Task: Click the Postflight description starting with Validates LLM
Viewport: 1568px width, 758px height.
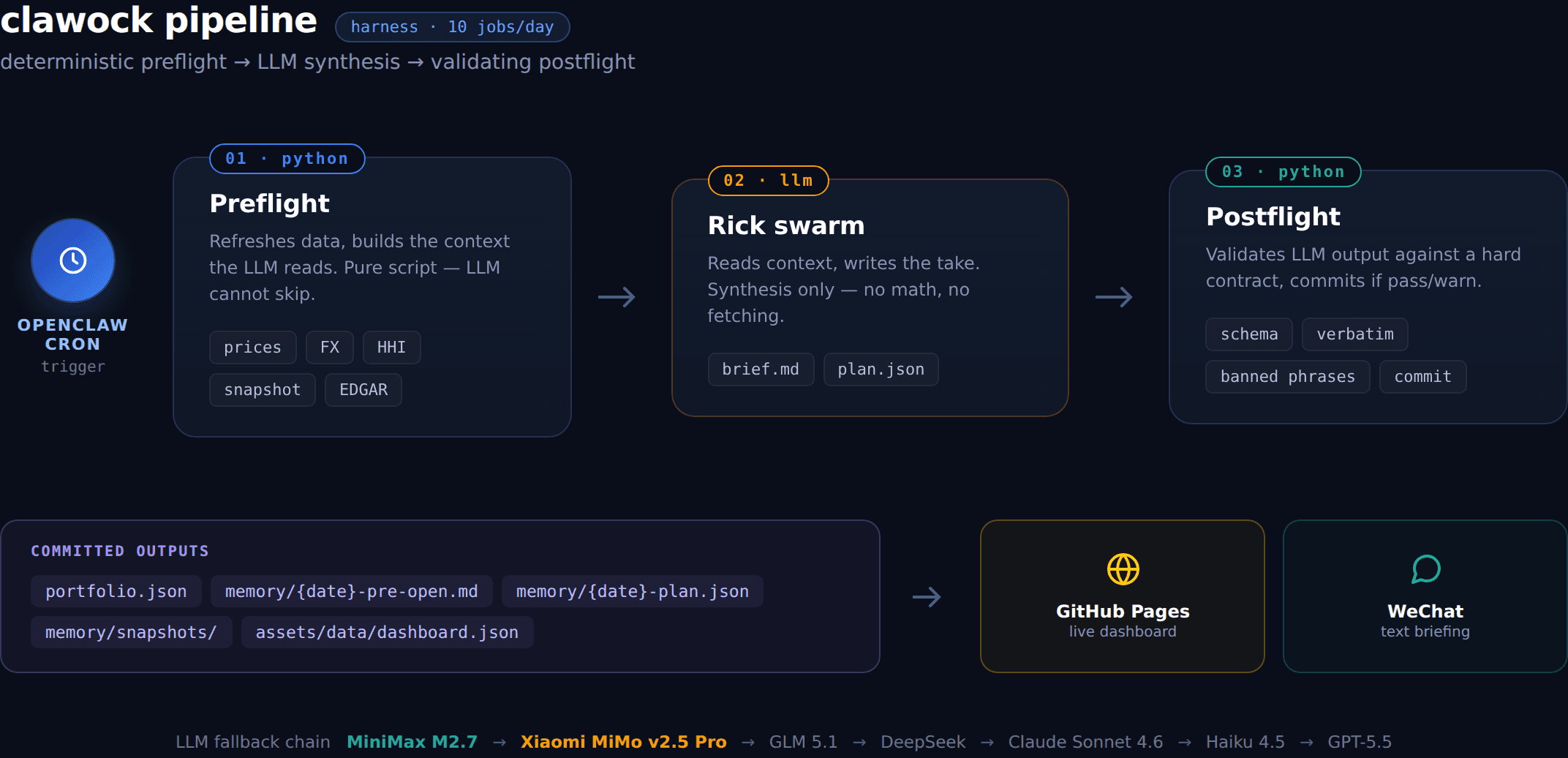Action: point(1363,268)
